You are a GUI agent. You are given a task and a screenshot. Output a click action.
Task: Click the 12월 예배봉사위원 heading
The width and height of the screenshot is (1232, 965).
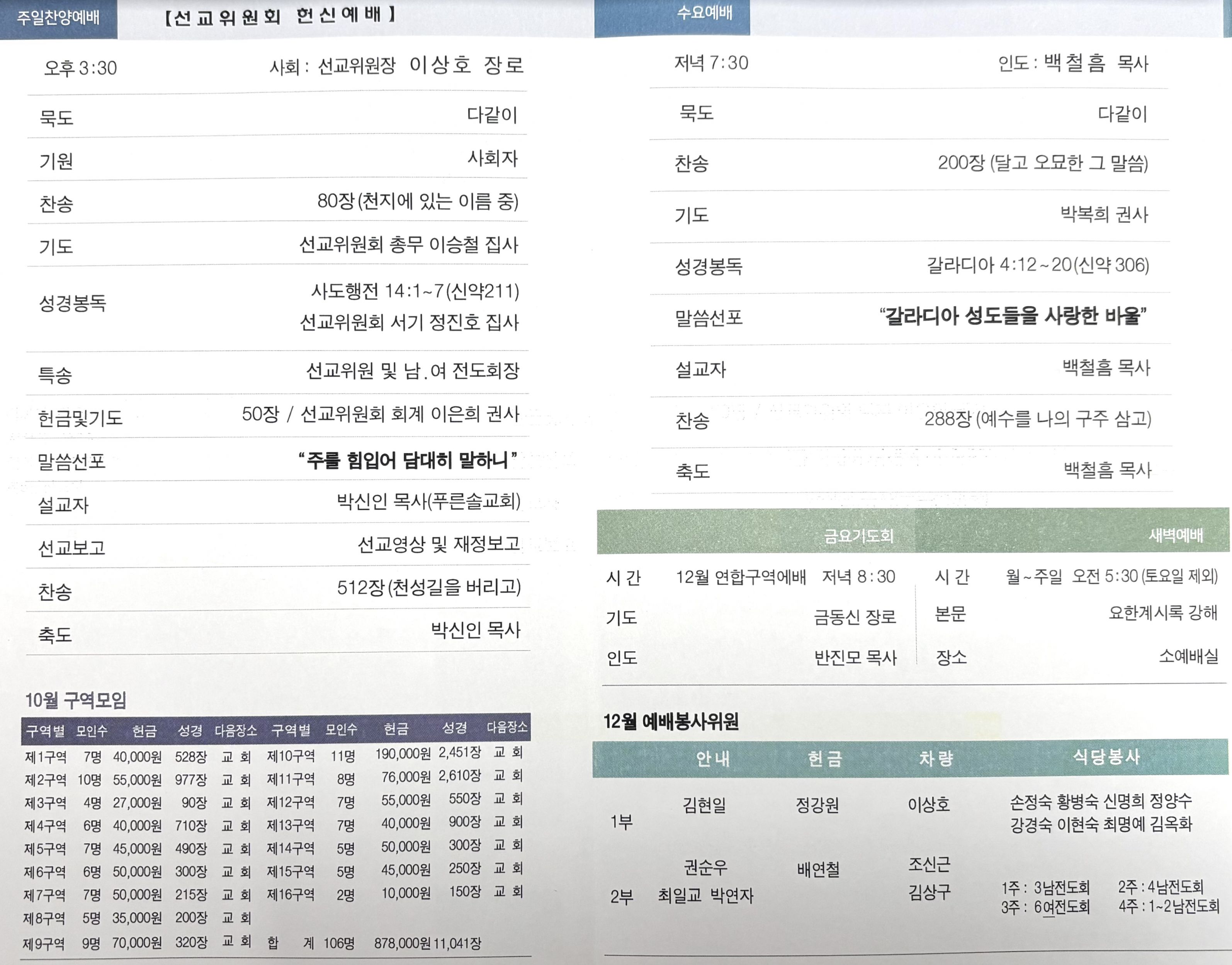(671, 722)
